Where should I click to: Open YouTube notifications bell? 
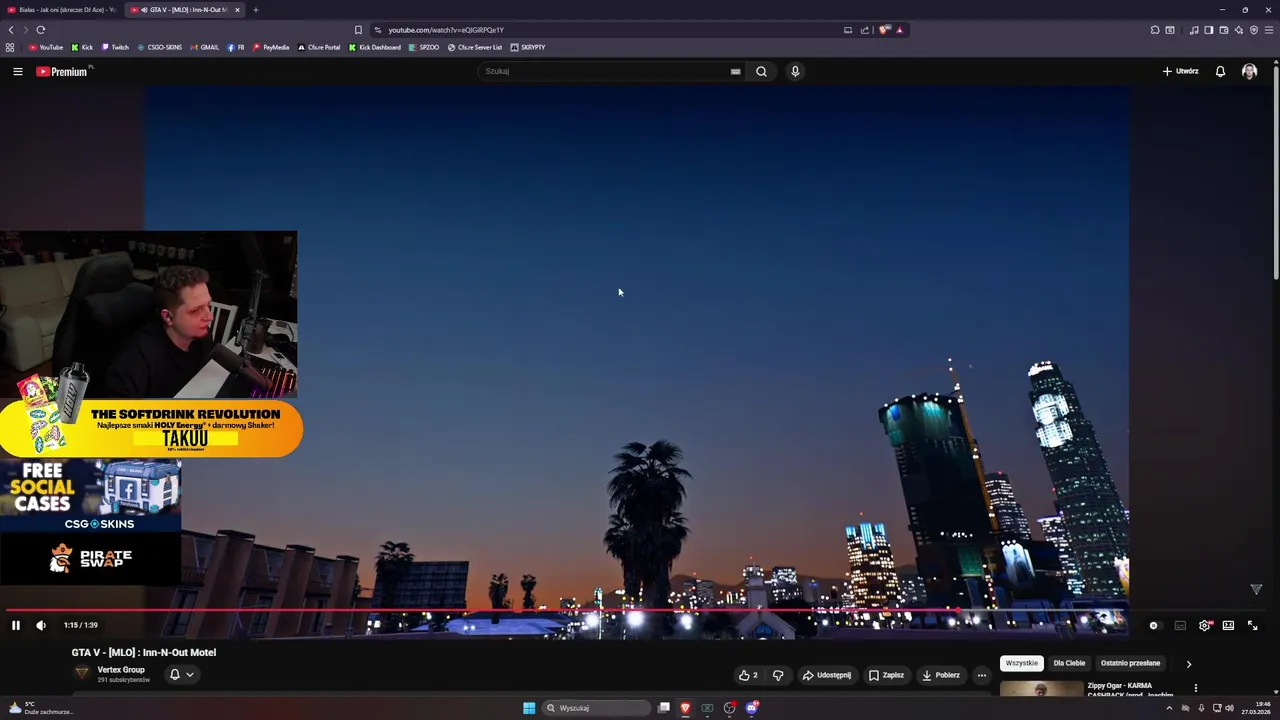click(1220, 71)
